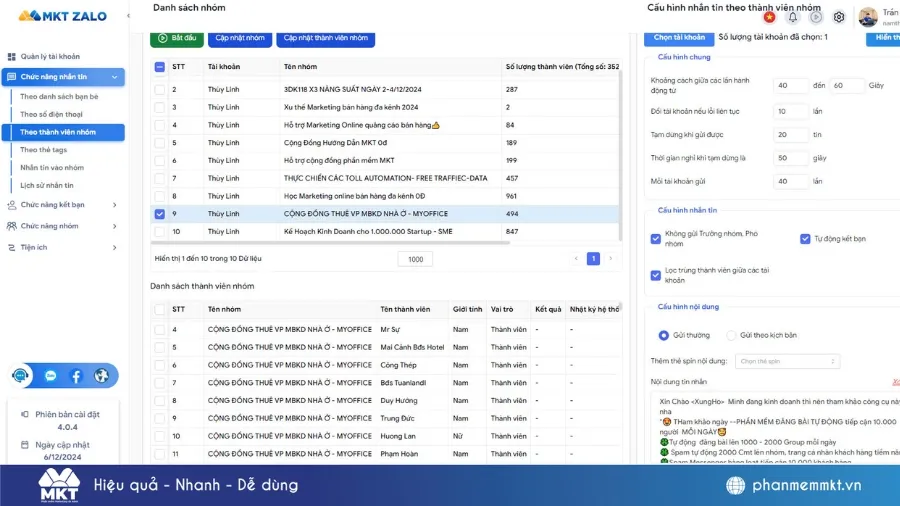
Task: Click Thời gian nghỉ field showing 50
Action: [790, 158]
